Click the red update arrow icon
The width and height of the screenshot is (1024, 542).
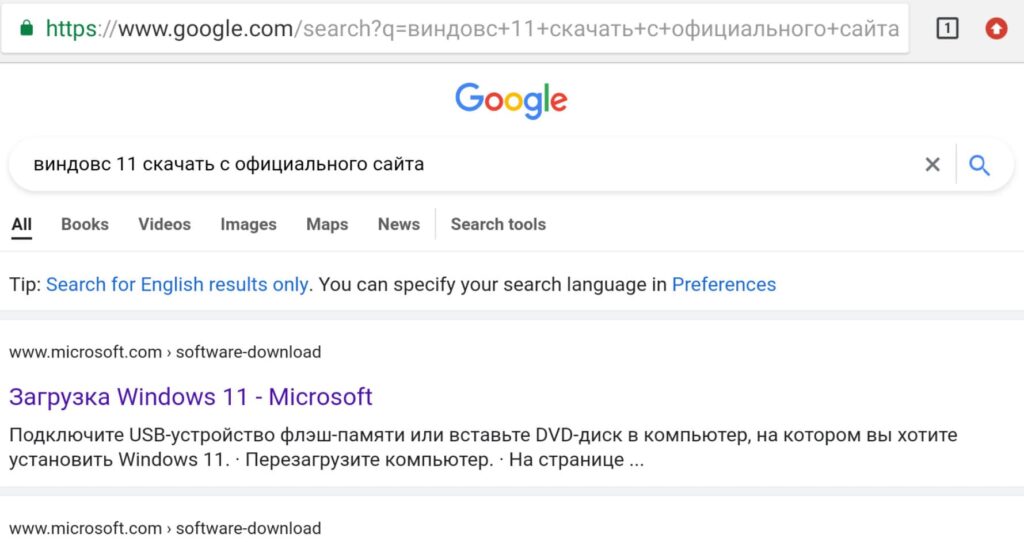996,28
